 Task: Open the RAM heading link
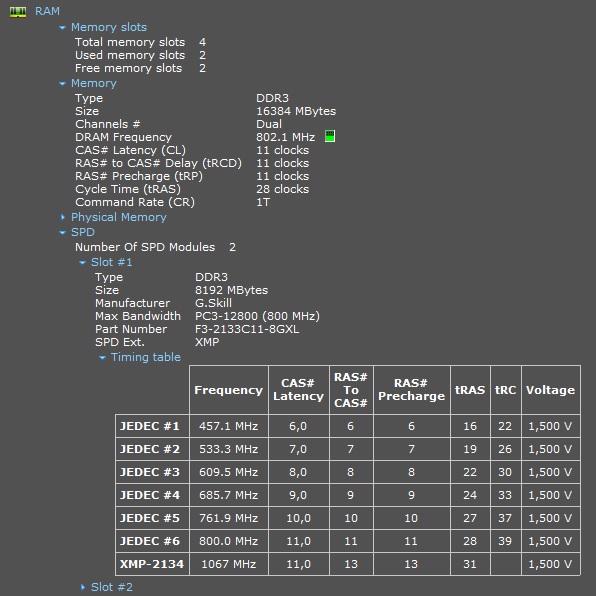[47, 11]
